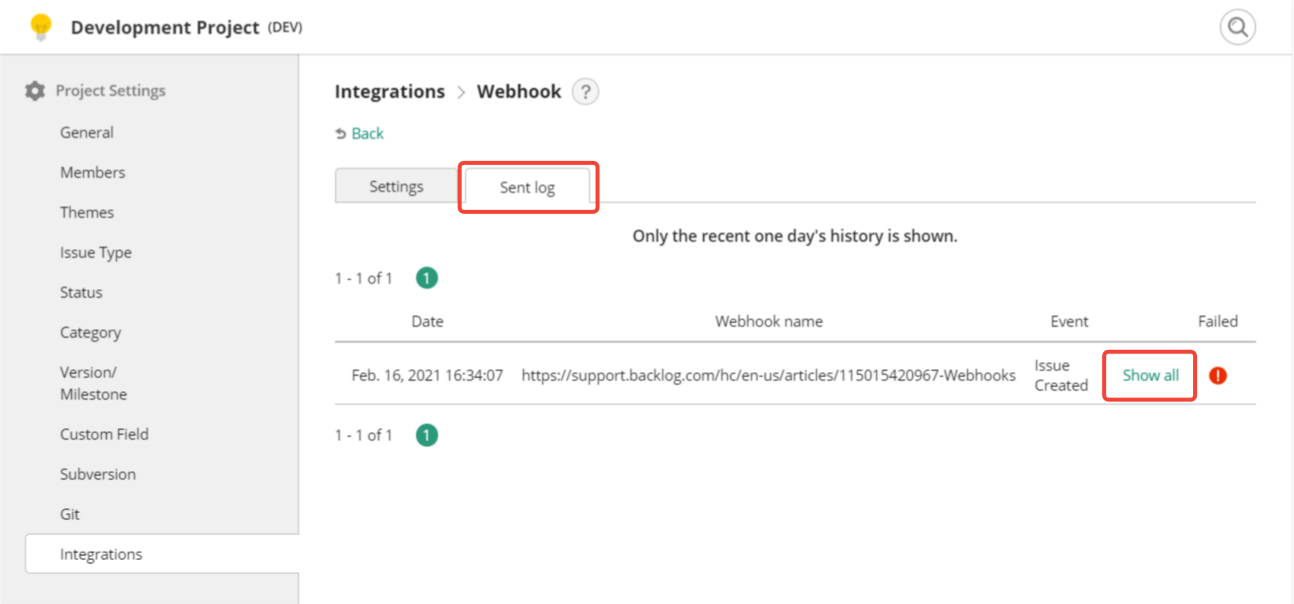The image size is (1294, 604).
Task: Open the Custom Field settings item
Action: click(104, 434)
